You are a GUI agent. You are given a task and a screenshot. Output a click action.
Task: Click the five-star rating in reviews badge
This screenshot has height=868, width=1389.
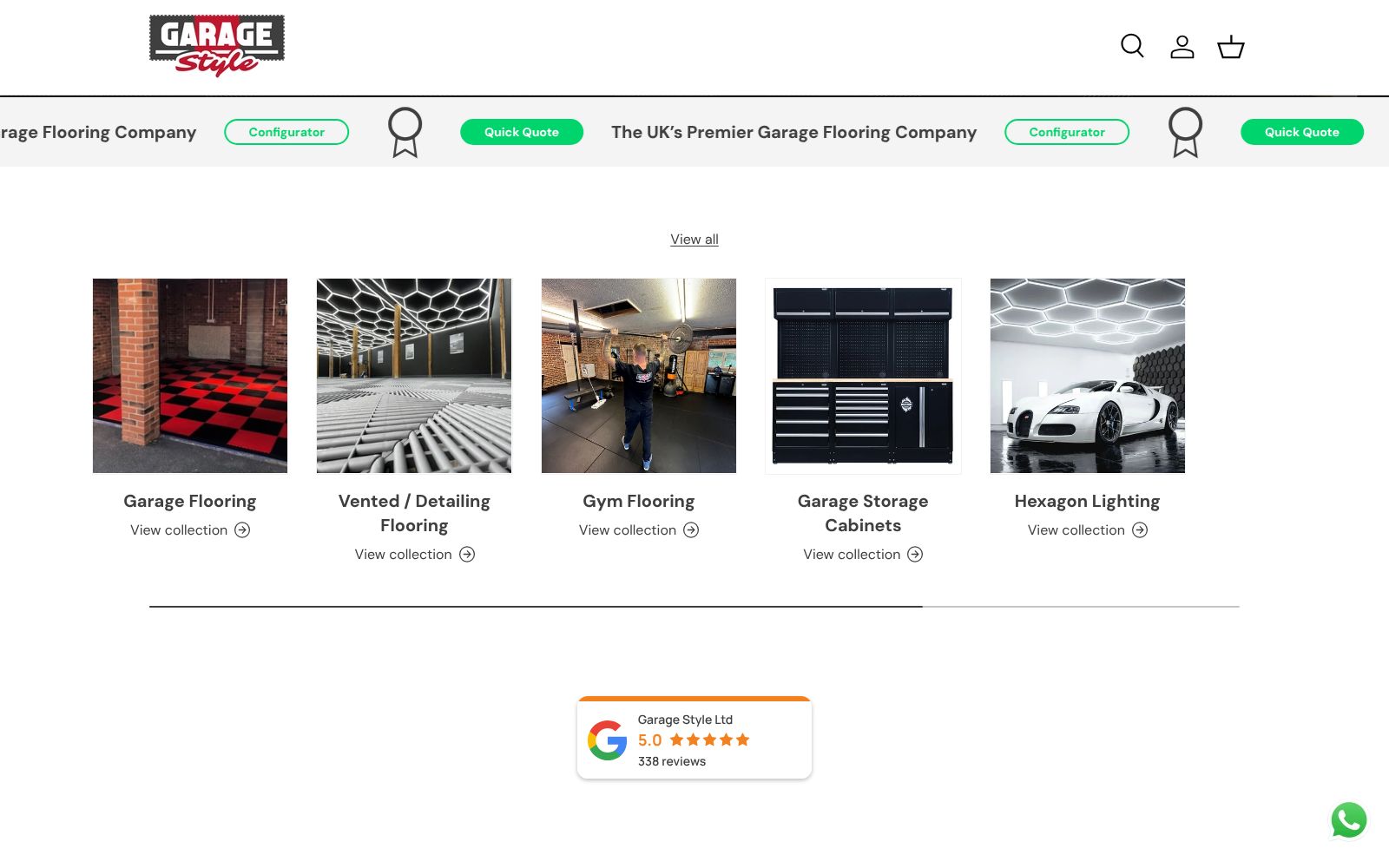click(x=709, y=740)
